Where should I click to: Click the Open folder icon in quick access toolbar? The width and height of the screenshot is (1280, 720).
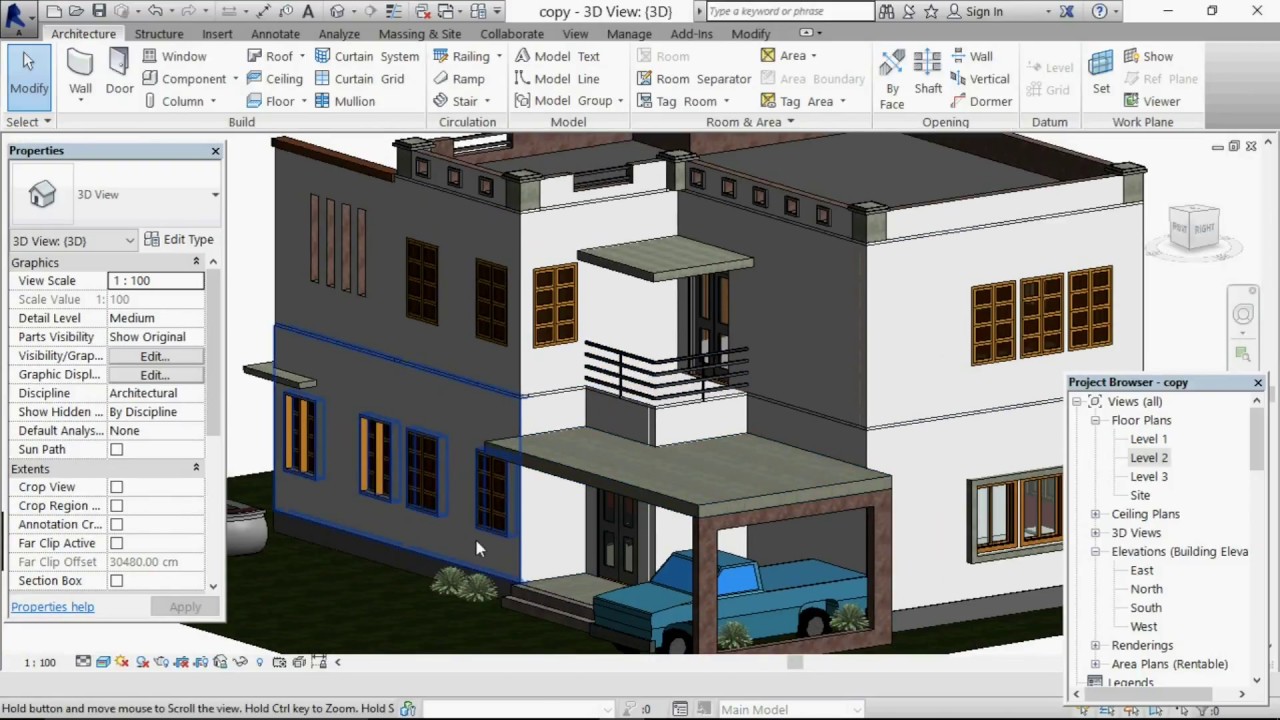[x=76, y=11]
